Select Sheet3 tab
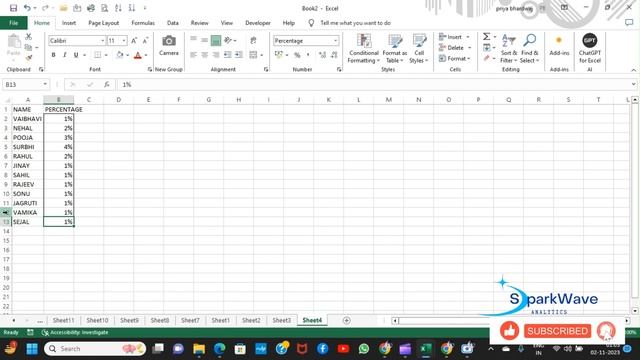The height and width of the screenshot is (360, 640). pos(282,320)
